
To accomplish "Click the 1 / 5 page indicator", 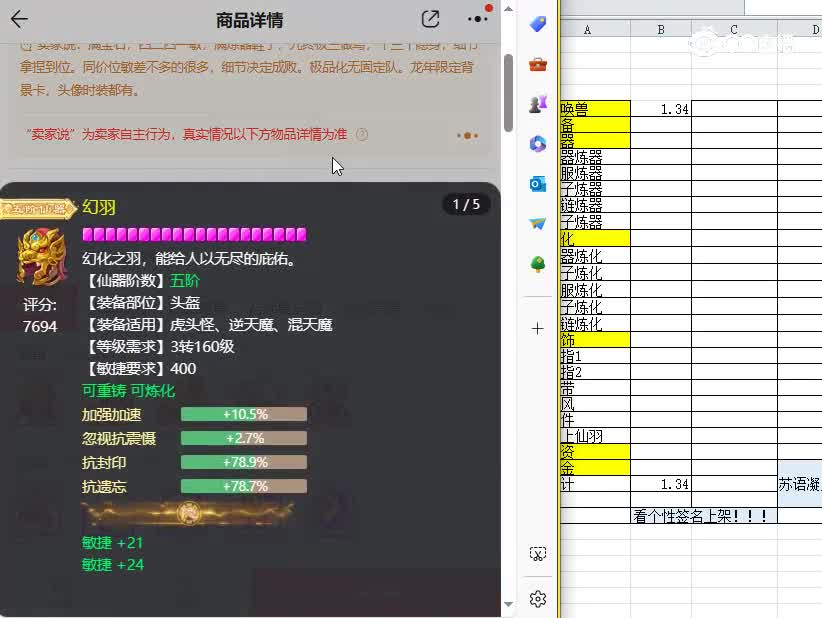I will (466, 204).
